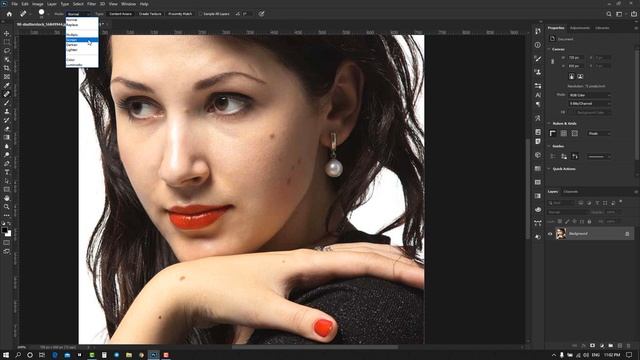Toggle visibility of the Background layer
This screenshot has height=360, width=640.
550,234
